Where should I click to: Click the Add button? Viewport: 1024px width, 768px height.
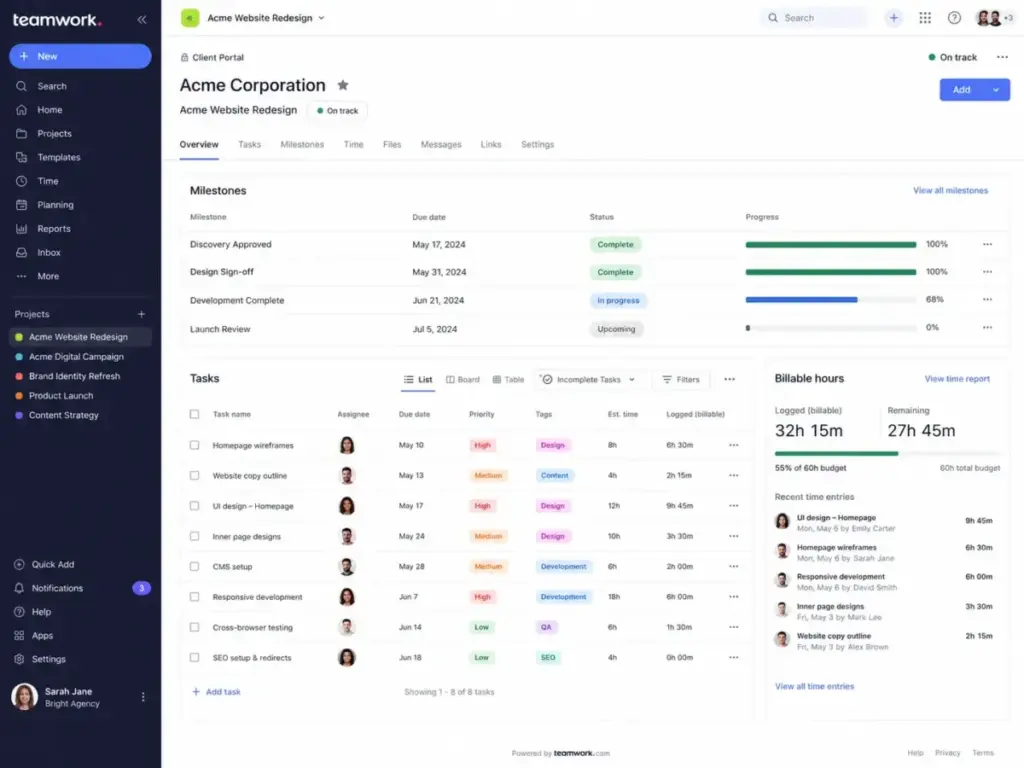[961, 90]
